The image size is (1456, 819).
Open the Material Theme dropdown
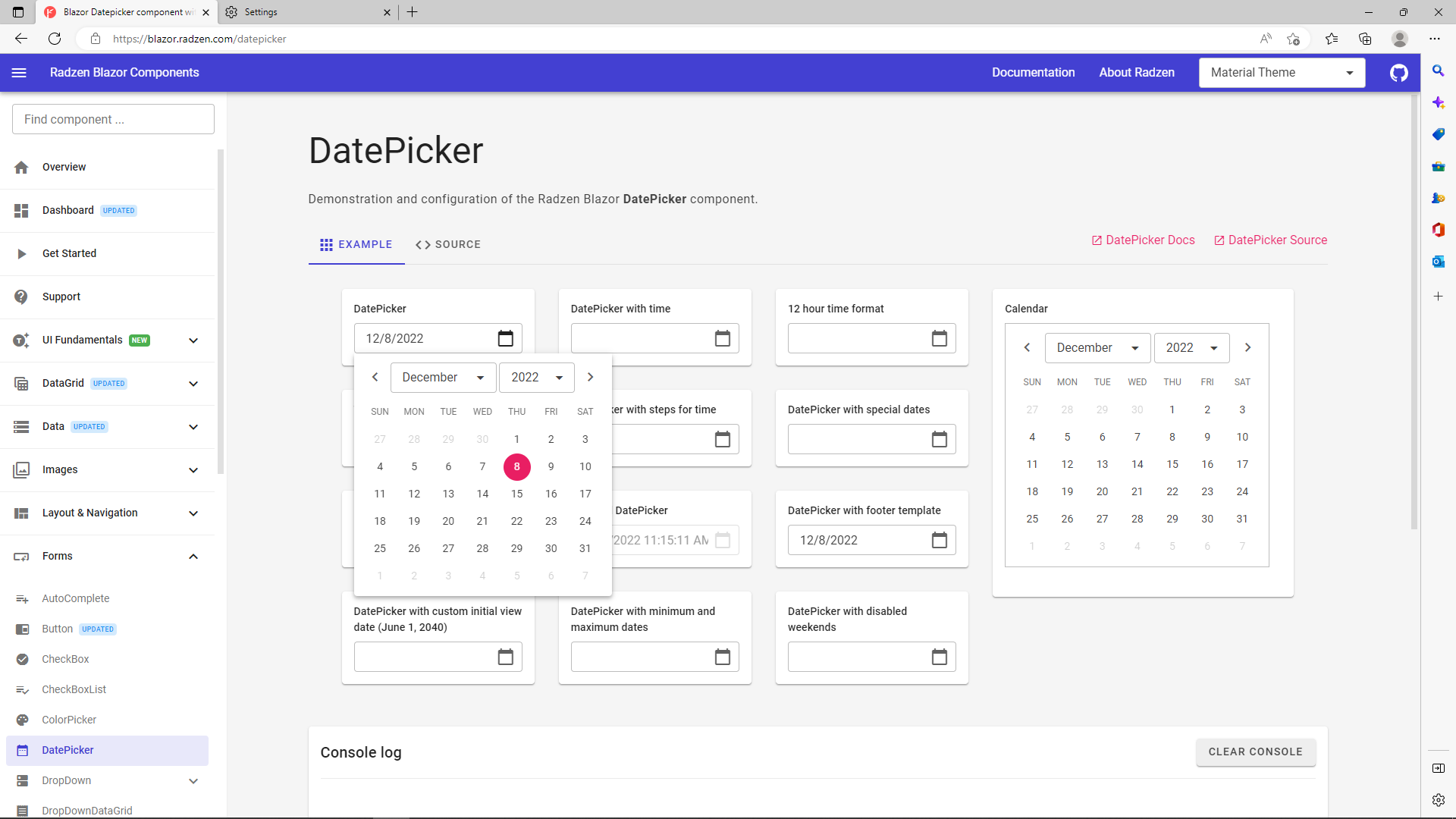1282,73
